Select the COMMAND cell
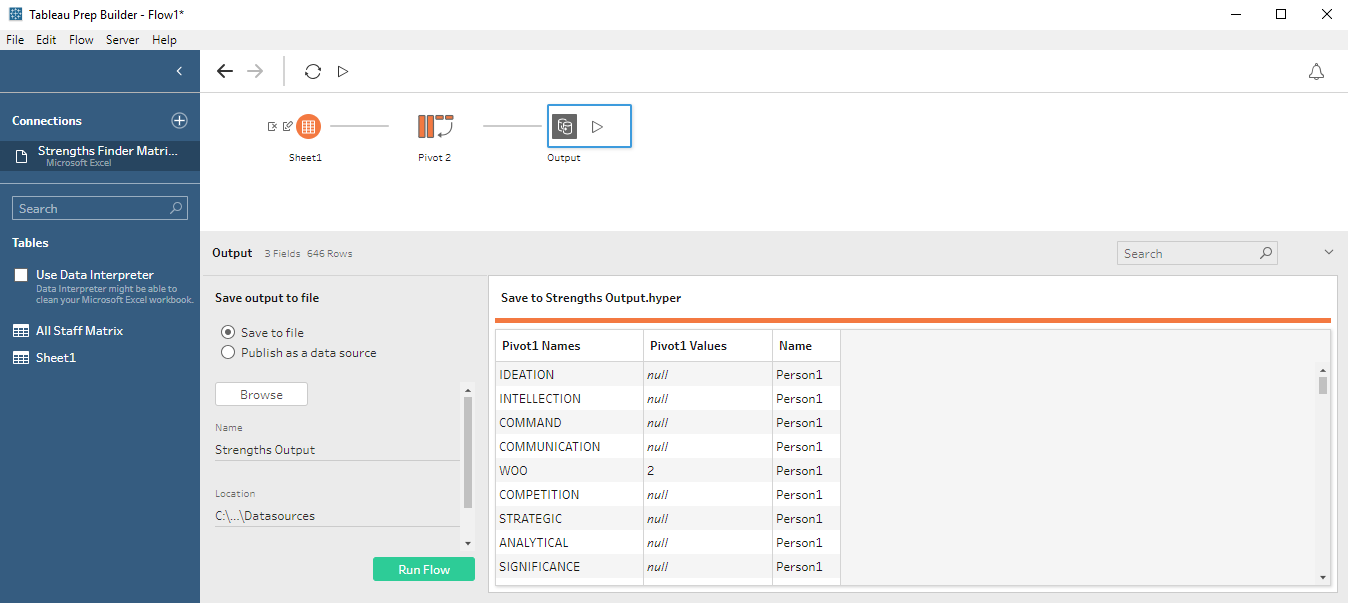Viewport: 1348px width, 603px height. tap(569, 423)
